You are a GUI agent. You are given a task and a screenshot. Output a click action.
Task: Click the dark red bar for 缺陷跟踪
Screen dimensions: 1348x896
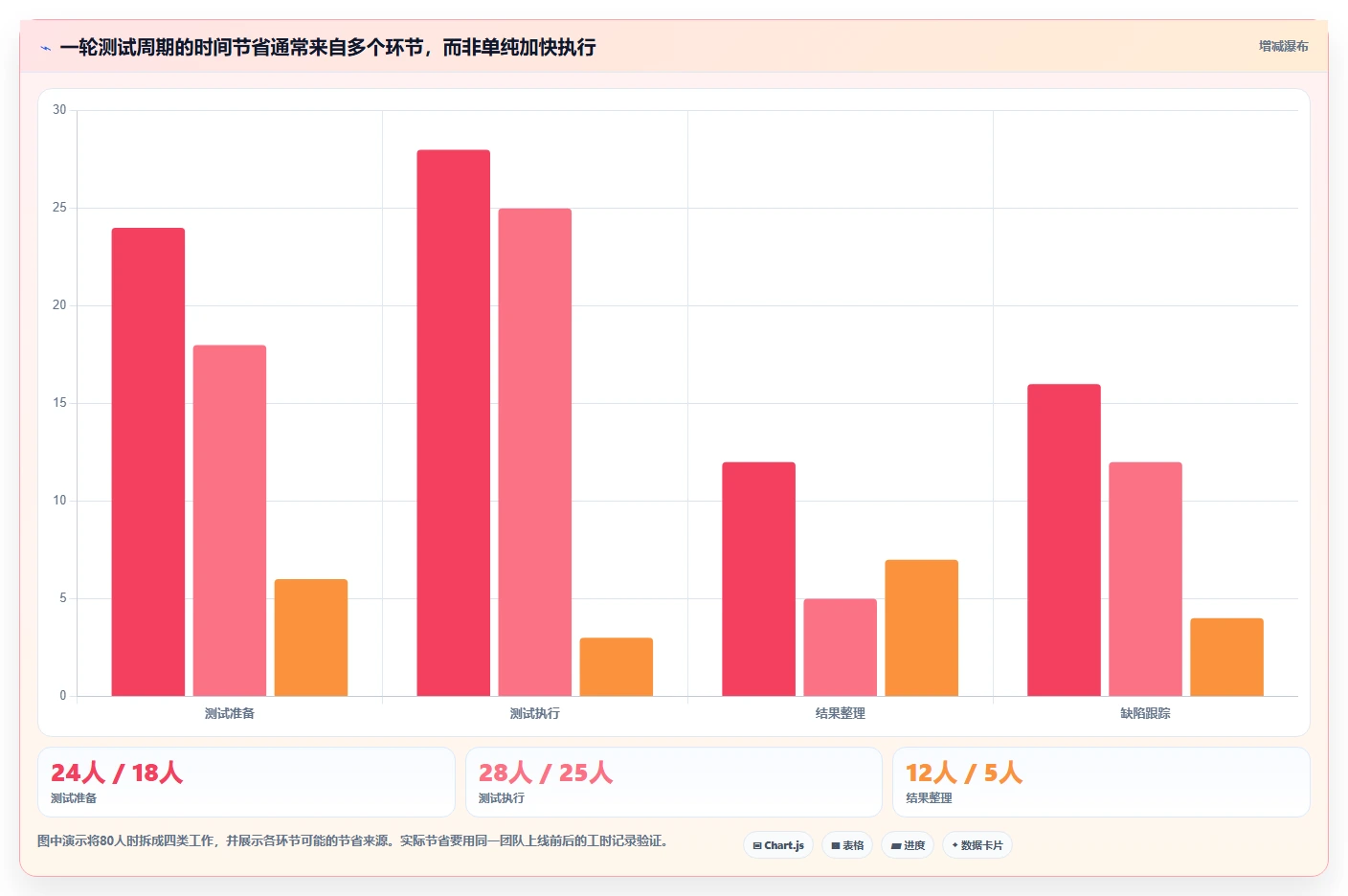(x=1065, y=540)
